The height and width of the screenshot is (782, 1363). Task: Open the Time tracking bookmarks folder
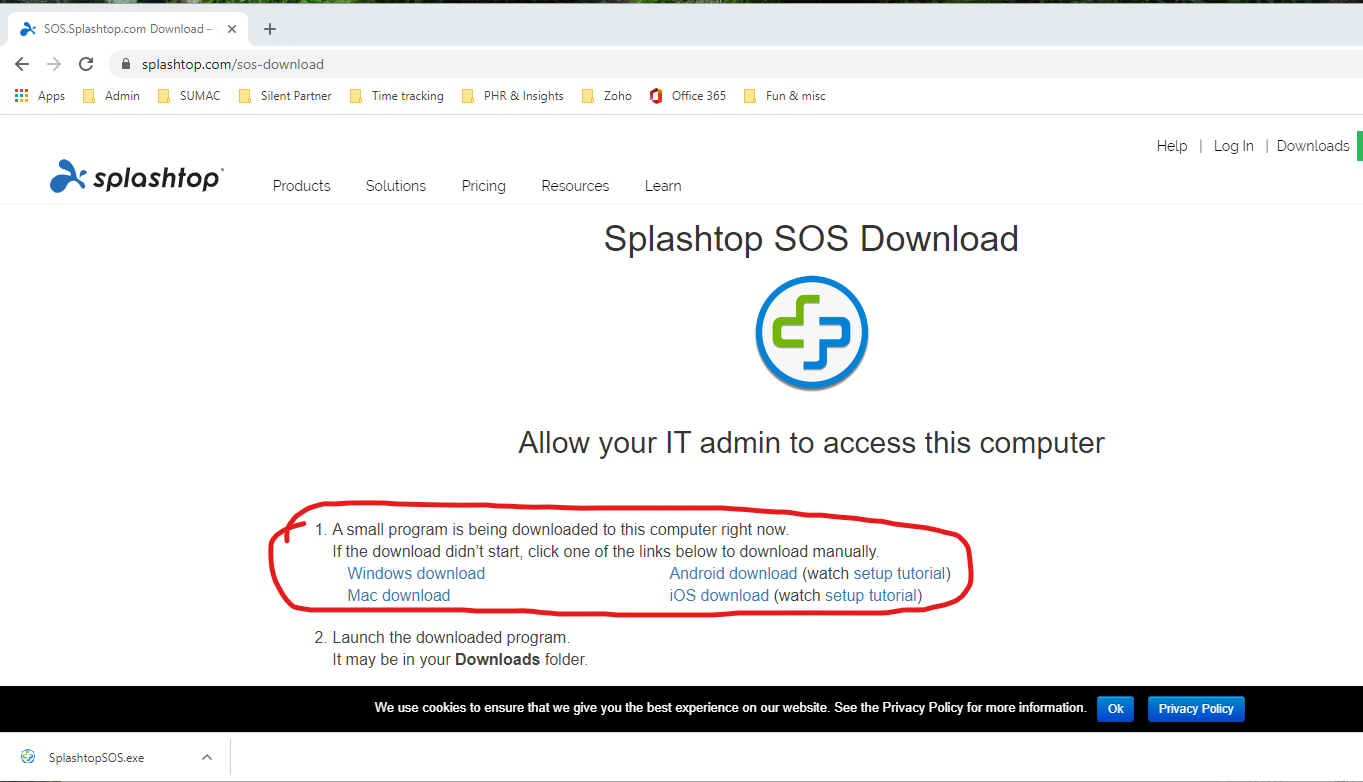tap(396, 96)
